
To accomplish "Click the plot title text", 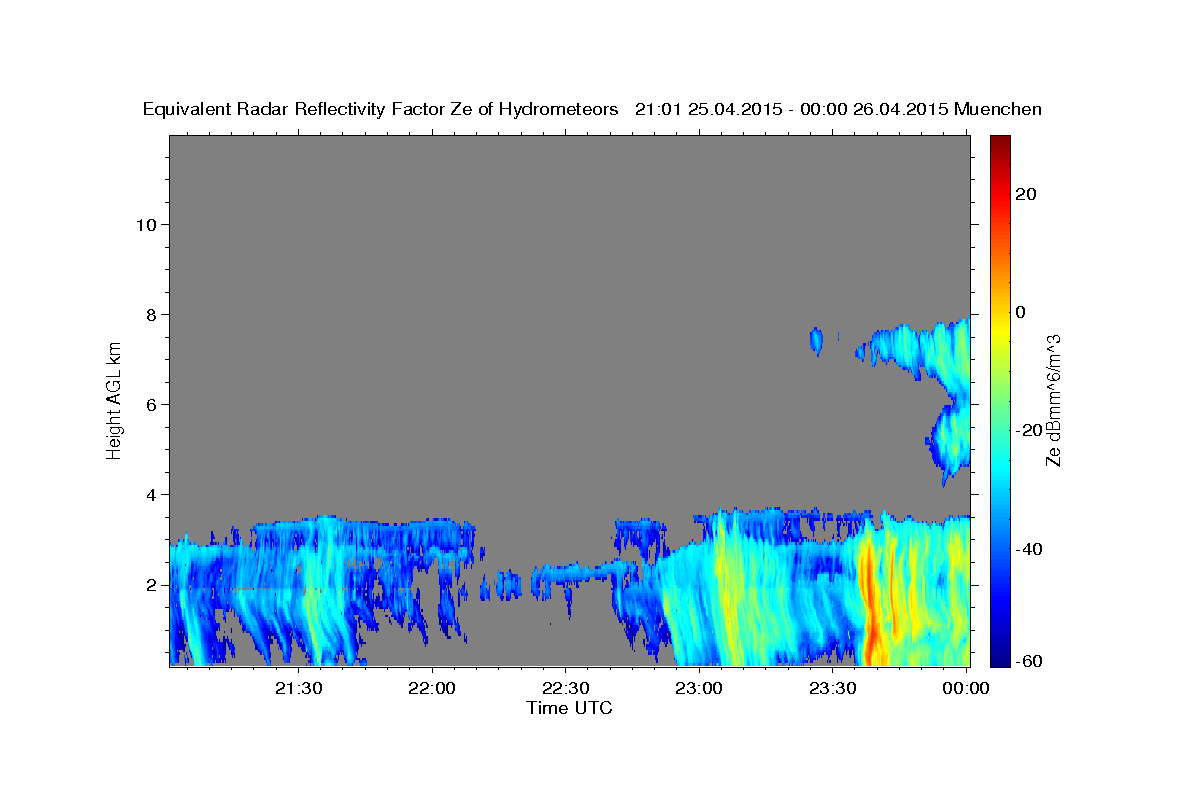I will (593, 109).
